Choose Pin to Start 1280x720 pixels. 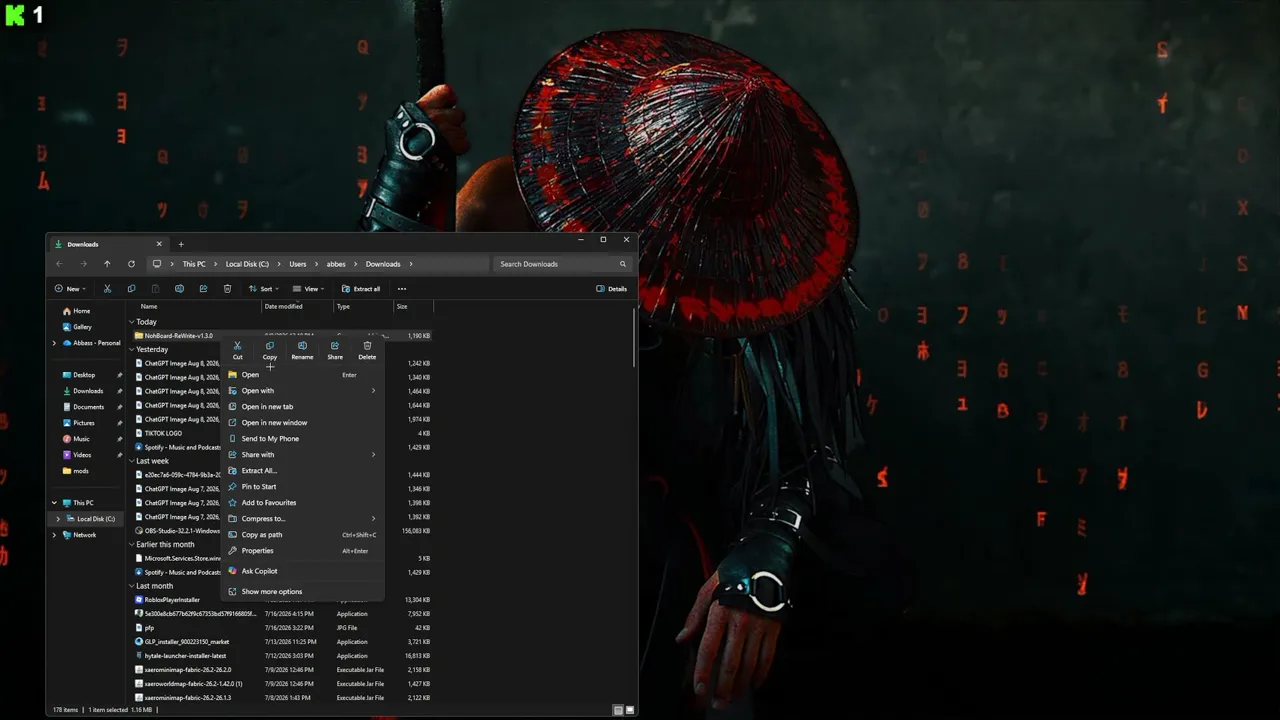tap(303, 487)
